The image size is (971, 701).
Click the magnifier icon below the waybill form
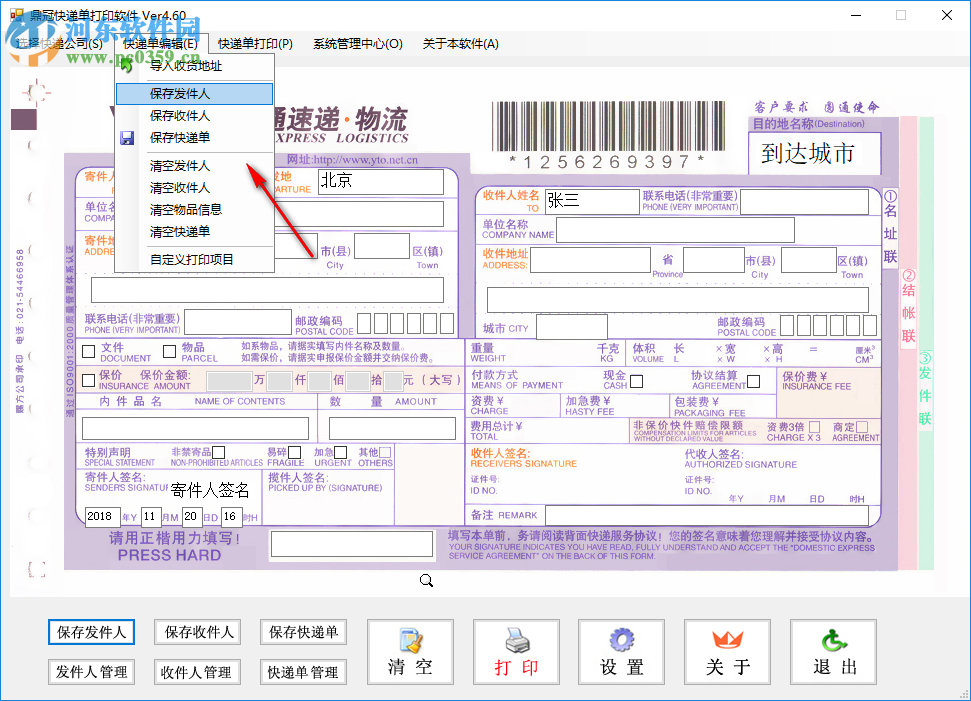pos(426,580)
